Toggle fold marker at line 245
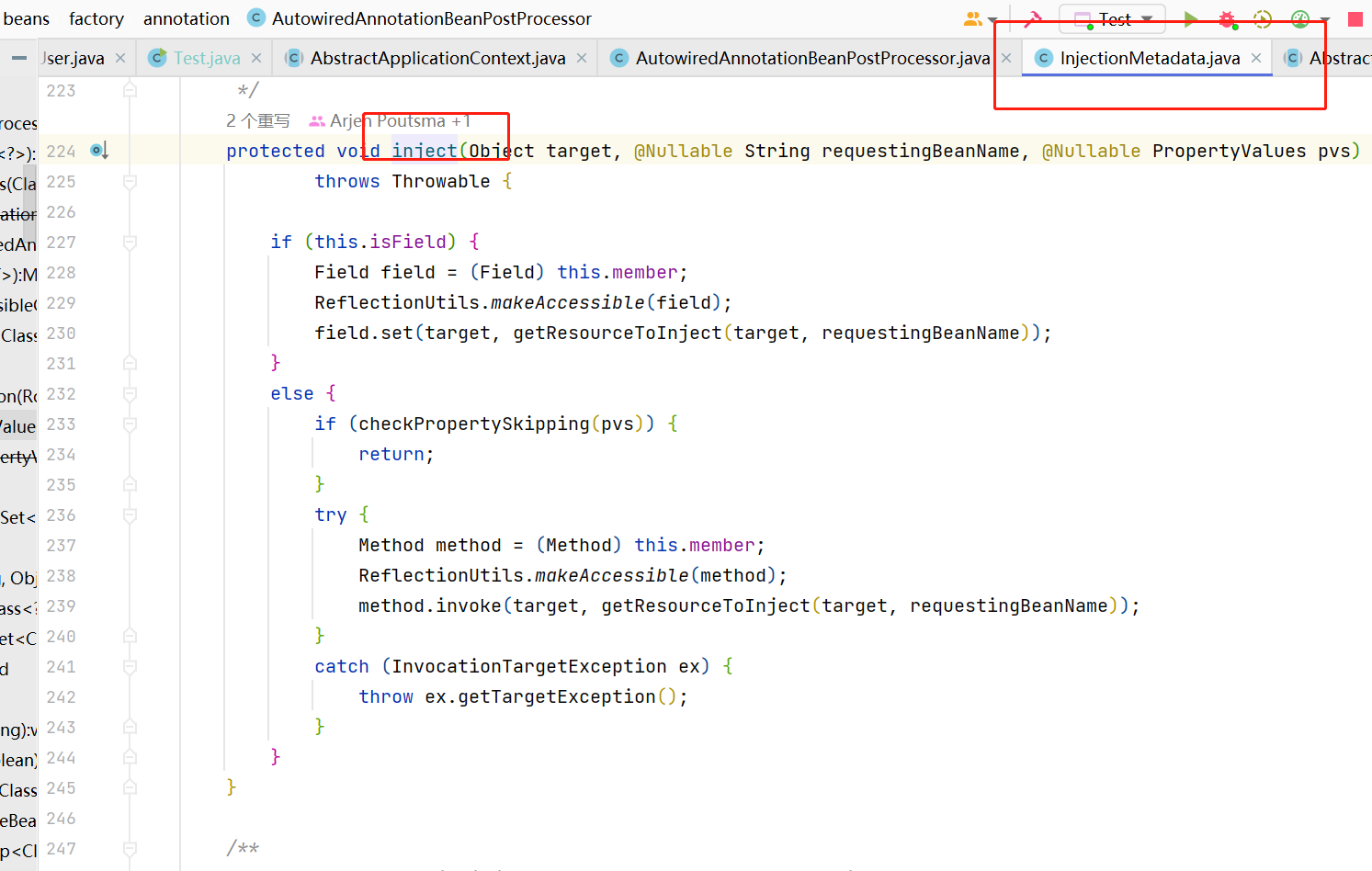1372x871 pixels. 130,788
